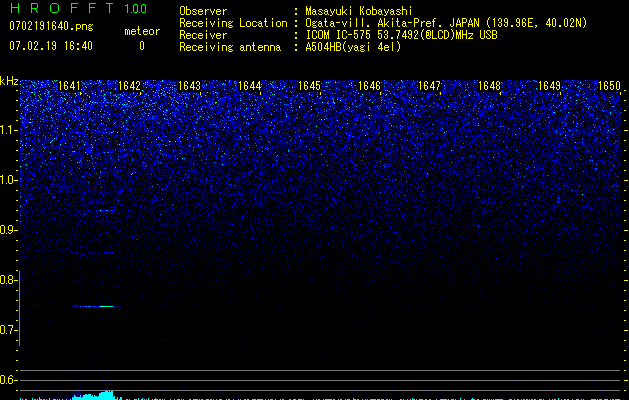The image size is (629, 400).
Task: Click the version number 1.0.0
Action: (x=136, y=9)
